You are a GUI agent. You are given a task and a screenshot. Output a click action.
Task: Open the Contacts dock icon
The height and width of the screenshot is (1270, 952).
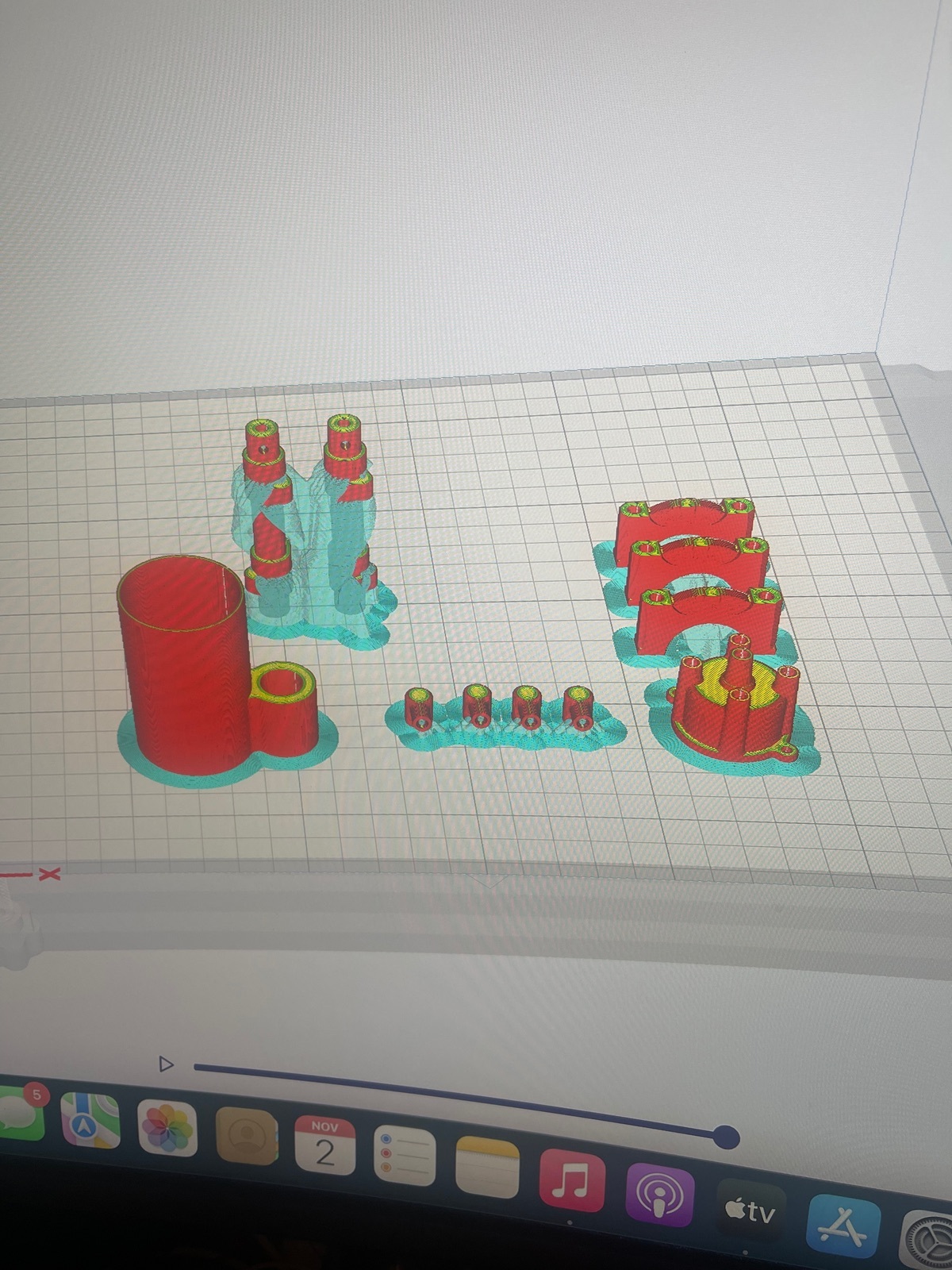point(247,1137)
